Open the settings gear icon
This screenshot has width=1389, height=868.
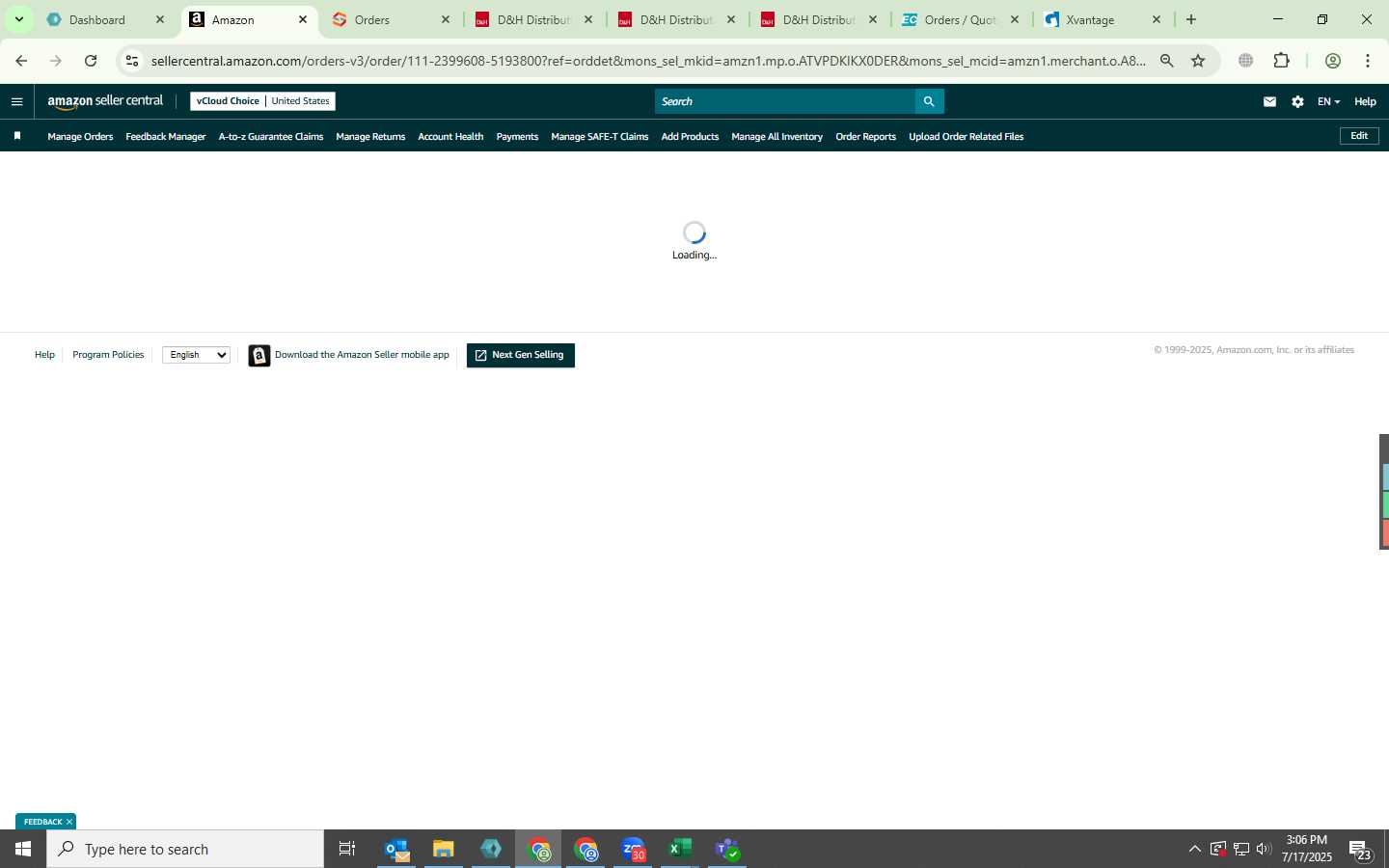[x=1297, y=101]
